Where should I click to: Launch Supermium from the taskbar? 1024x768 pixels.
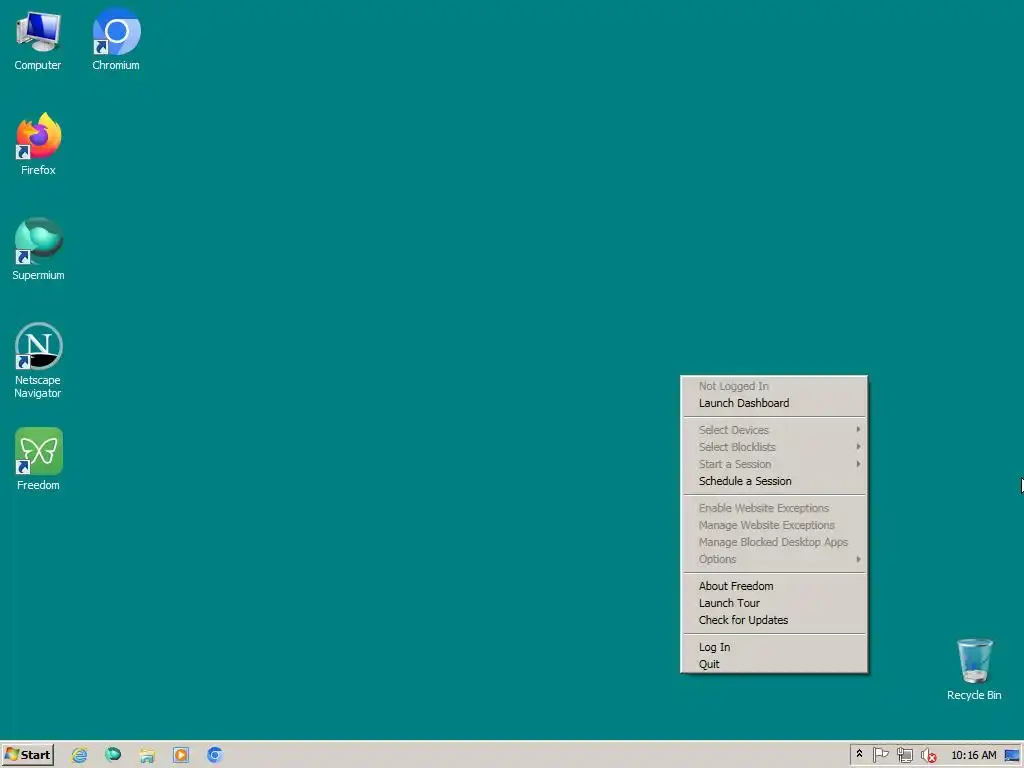point(113,755)
